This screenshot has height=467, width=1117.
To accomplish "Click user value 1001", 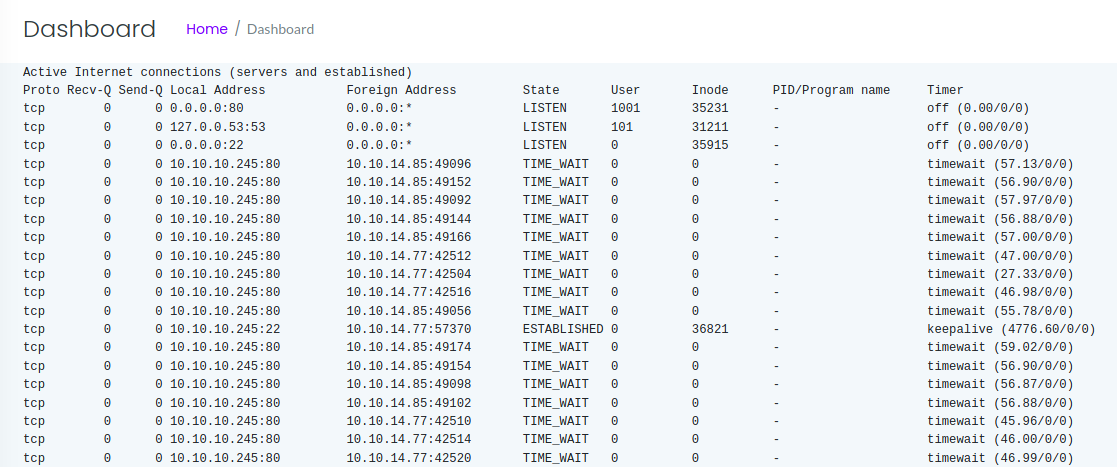I will (x=625, y=109).
